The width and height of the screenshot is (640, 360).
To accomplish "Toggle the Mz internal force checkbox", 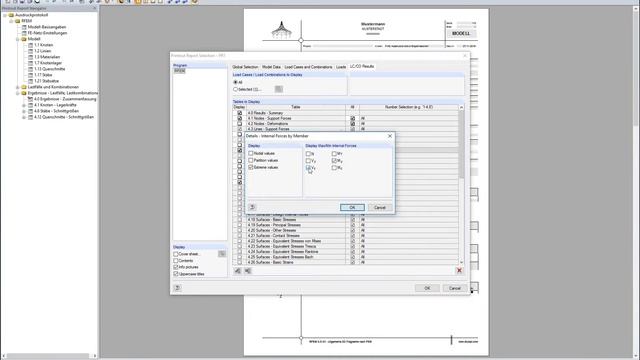I will tap(334, 168).
